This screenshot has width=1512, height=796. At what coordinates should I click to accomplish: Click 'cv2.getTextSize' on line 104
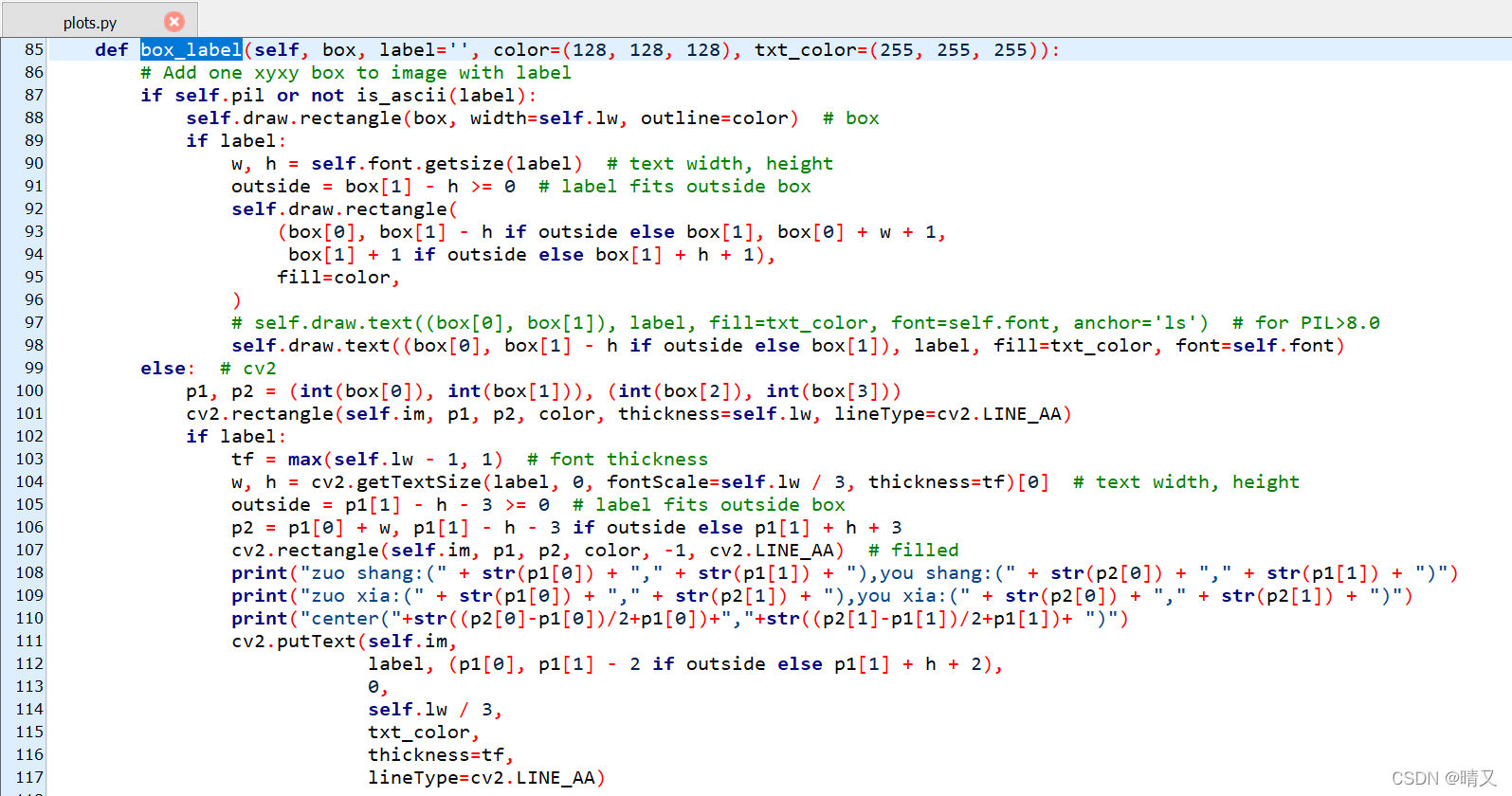(x=396, y=482)
